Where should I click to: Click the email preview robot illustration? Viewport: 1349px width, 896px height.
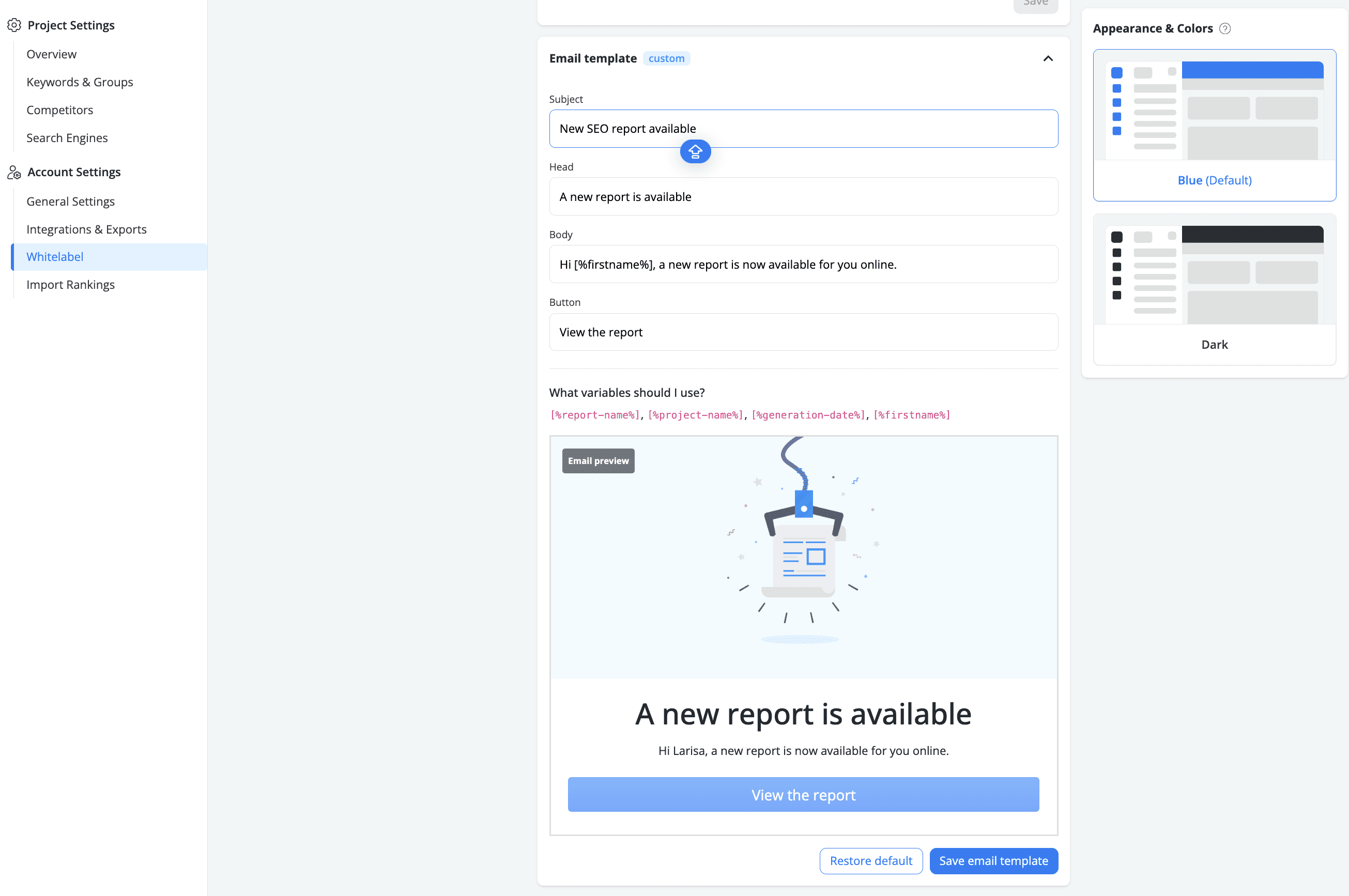(803, 540)
